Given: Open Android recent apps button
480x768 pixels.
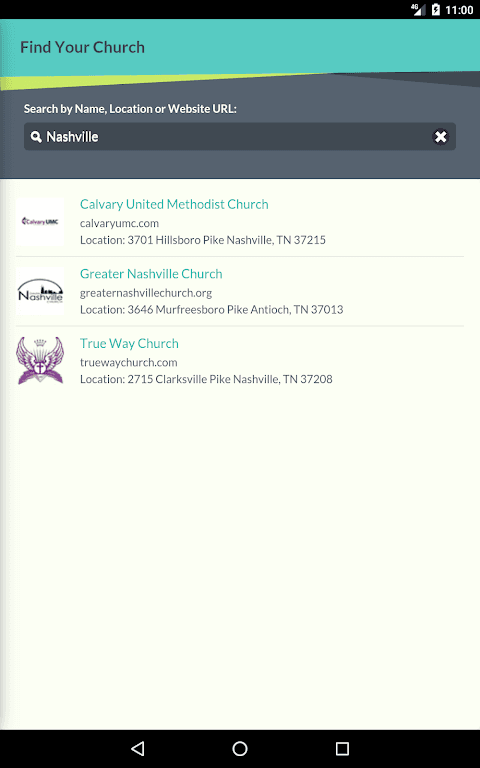Looking at the screenshot, I should click(342, 748).
